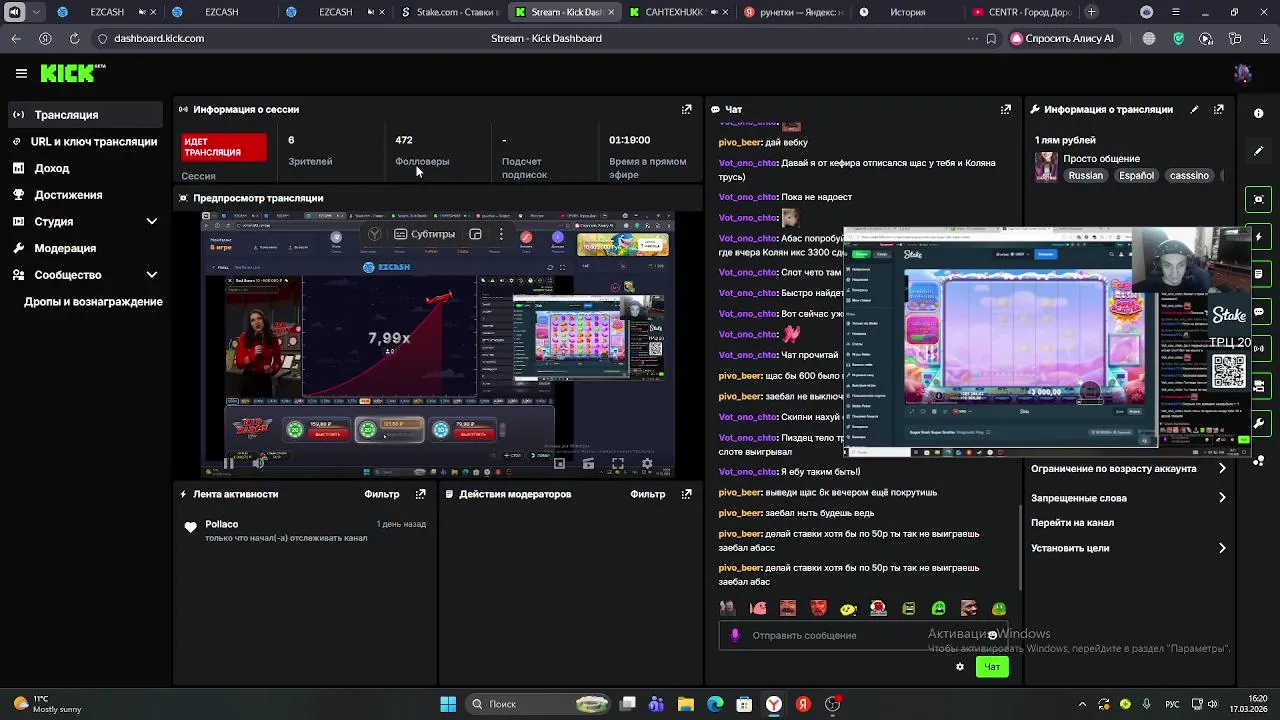Select the Russian tag chip
Viewport: 1280px width, 720px height.
pyautogui.click(x=1085, y=175)
